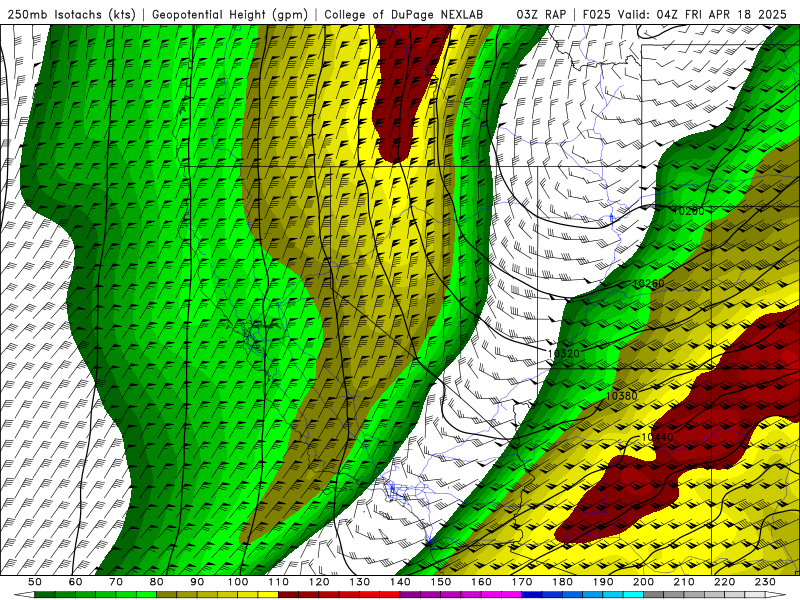Click the "250mb Isotachs (kts)" title text
Image resolution: width=800 pixels, height=600 pixels.
71,14
